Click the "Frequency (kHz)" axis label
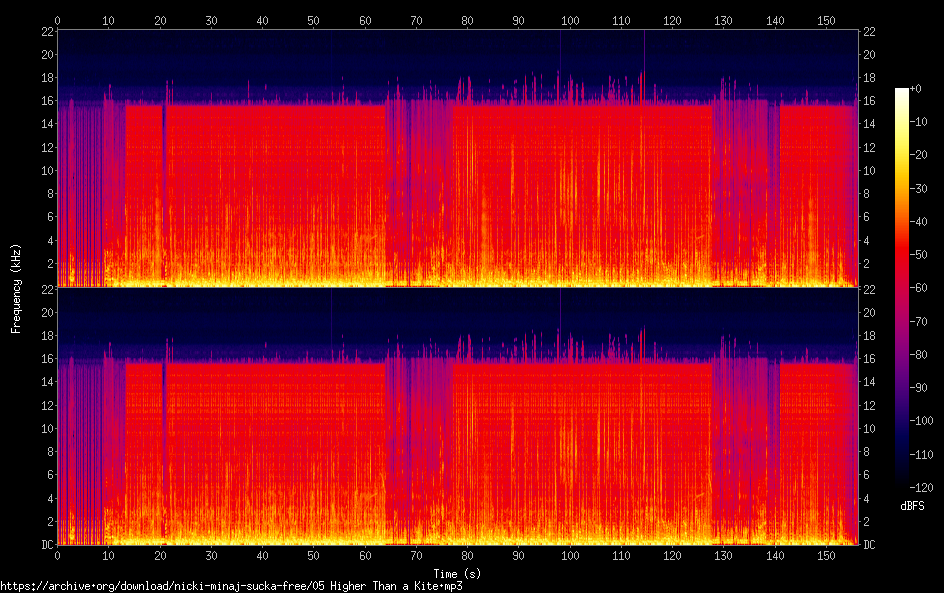 click(x=16, y=287)
